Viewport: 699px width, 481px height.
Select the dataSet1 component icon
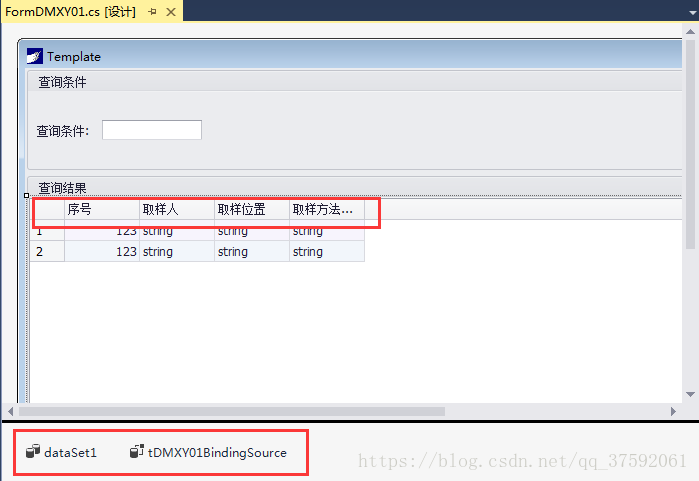tap(33, 451)
